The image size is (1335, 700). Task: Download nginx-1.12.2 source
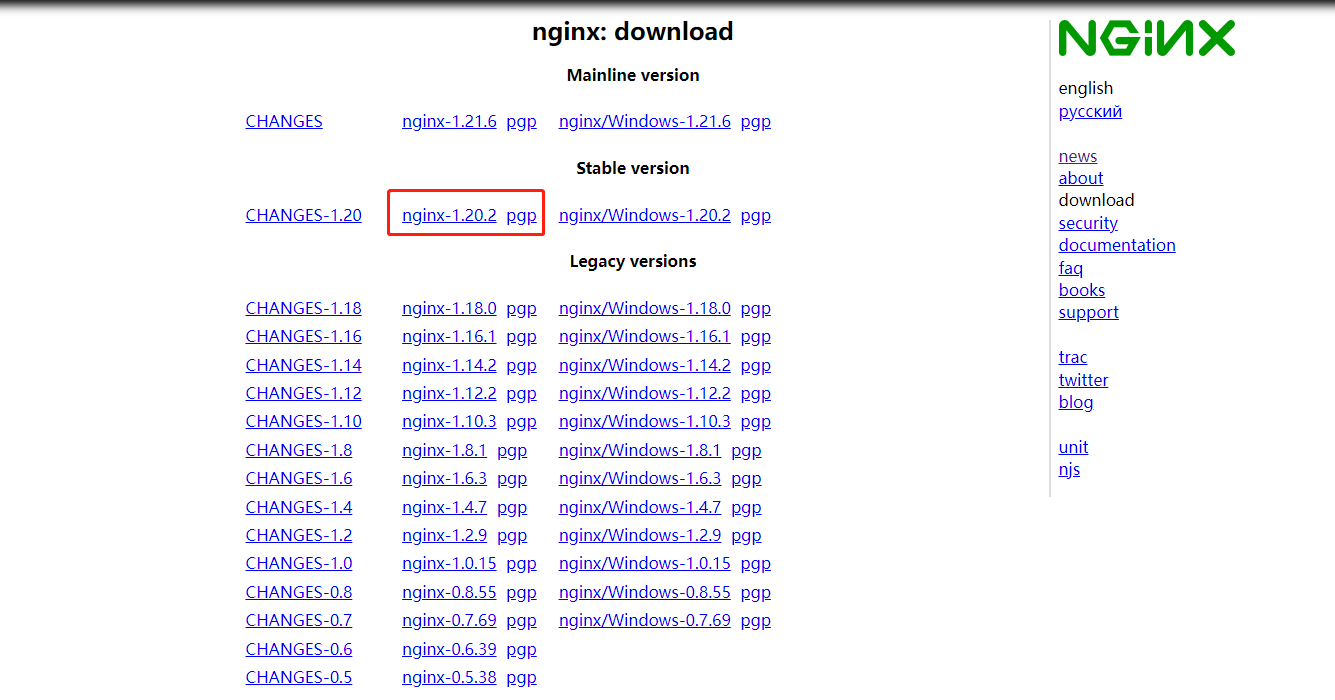pos(449,393)
